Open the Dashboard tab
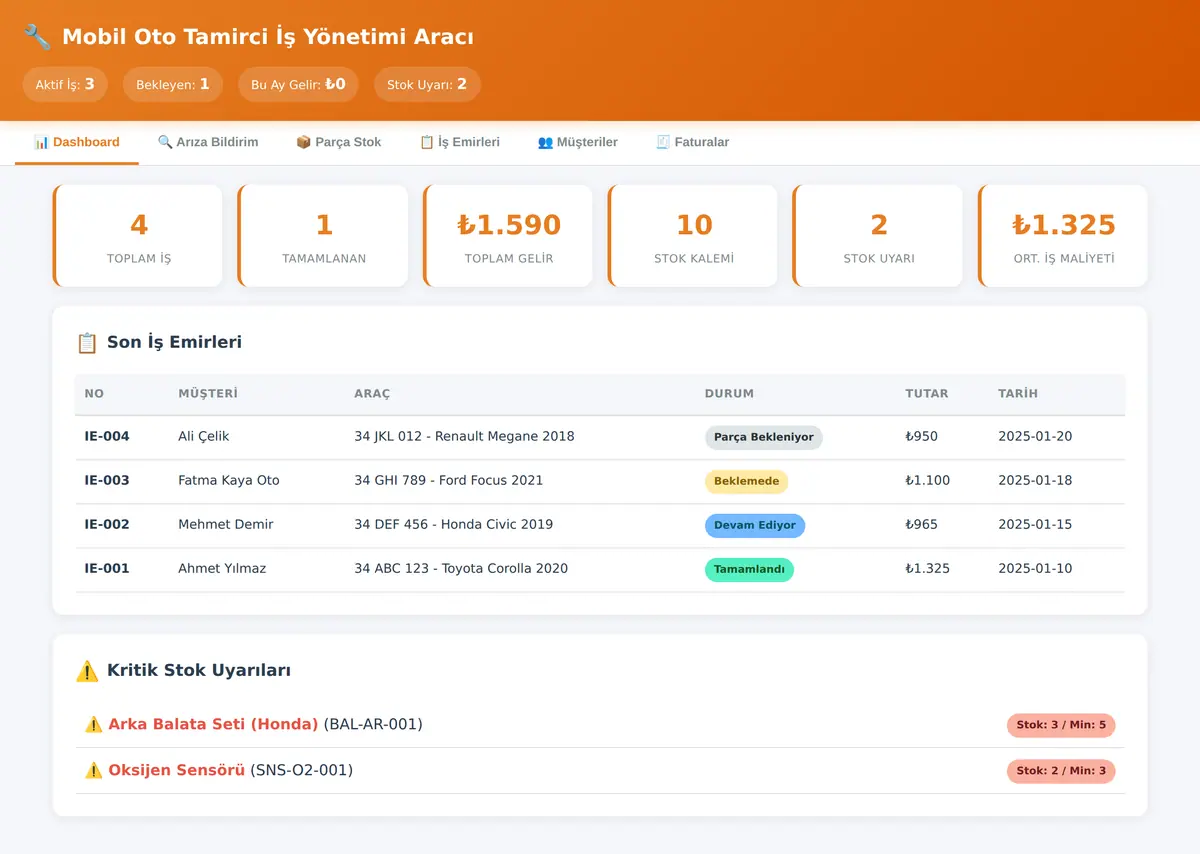Viewport: 1200px width, 854px height. click(x=76, y=142)
